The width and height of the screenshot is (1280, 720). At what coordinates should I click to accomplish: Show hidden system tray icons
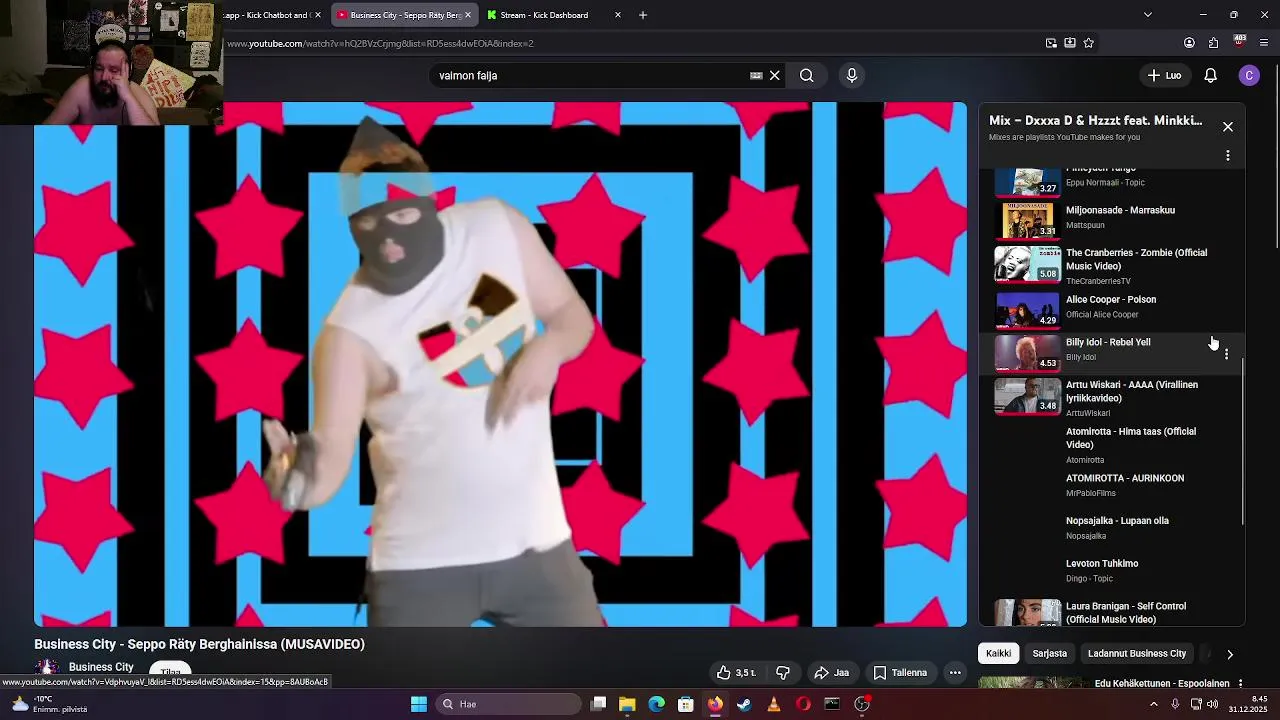(1153, 704)
